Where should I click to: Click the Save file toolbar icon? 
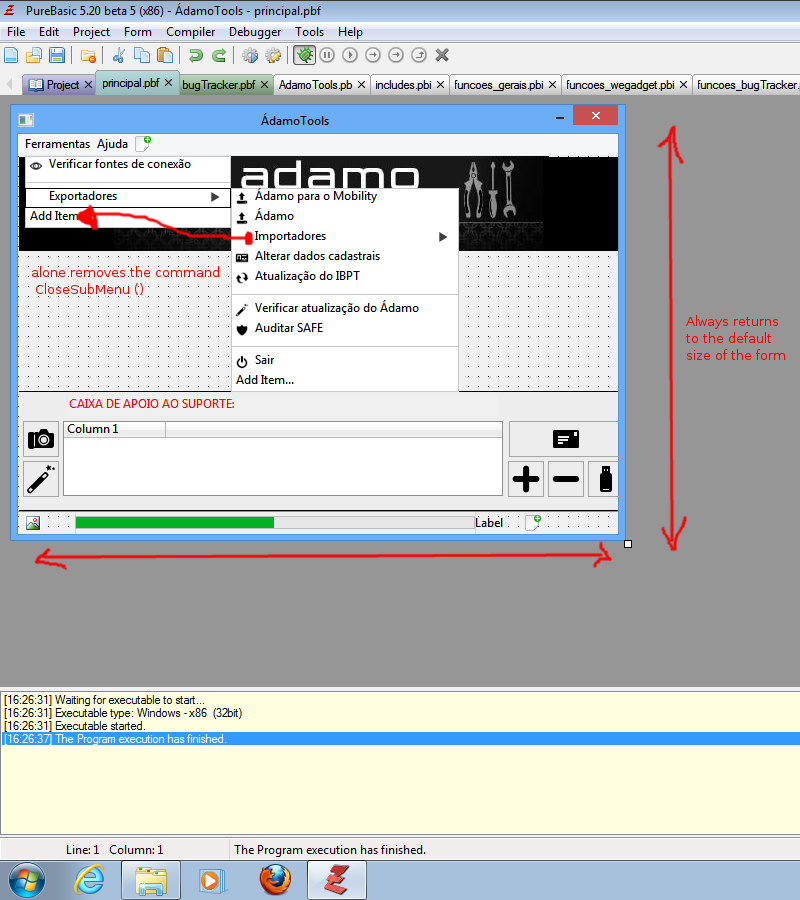tap(57, 55)
